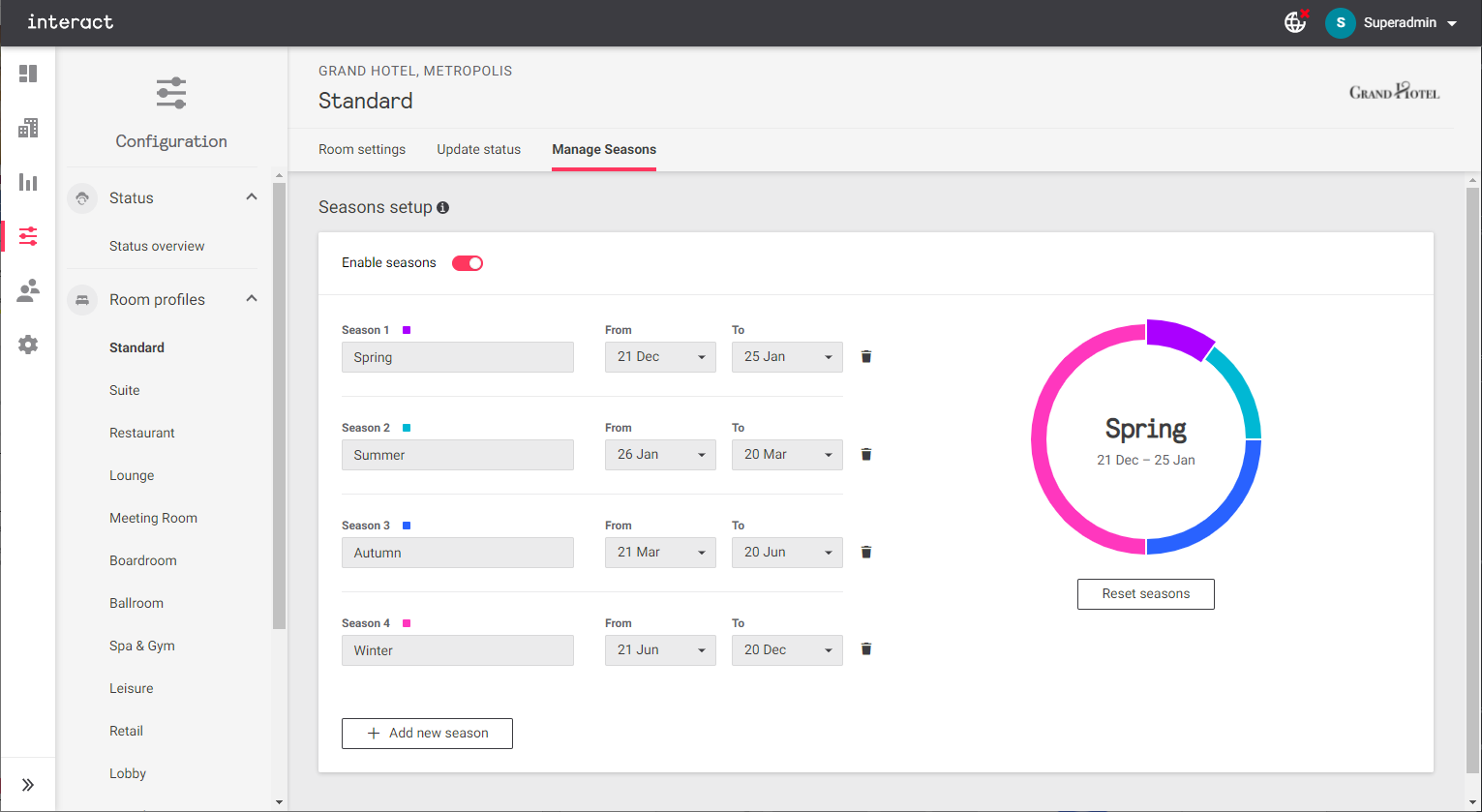Click the large Configuration sliders icon
This screenshot has width=1482, height=812.
(171, 94)
